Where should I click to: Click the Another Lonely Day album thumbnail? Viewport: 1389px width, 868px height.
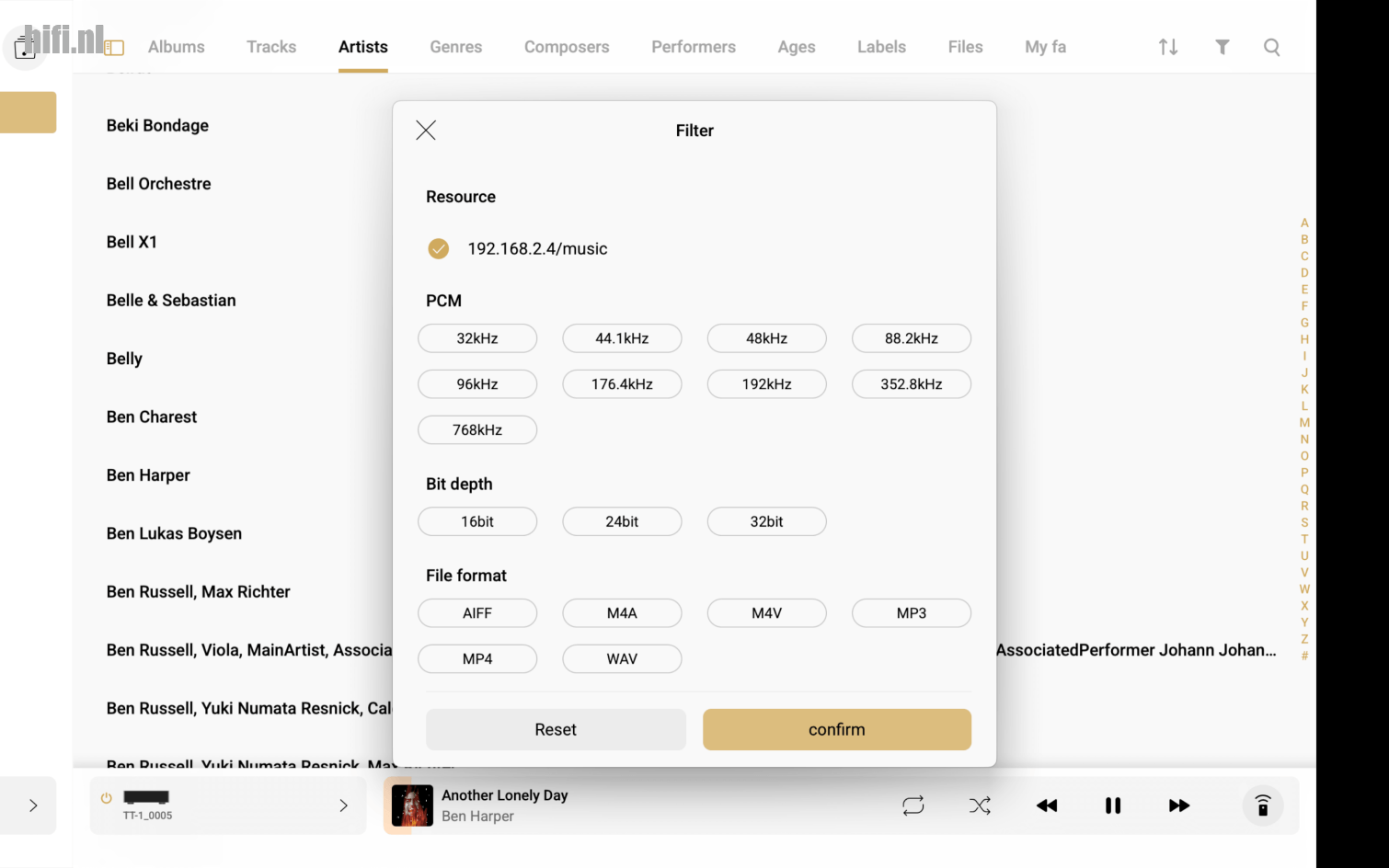coord(412,805)
